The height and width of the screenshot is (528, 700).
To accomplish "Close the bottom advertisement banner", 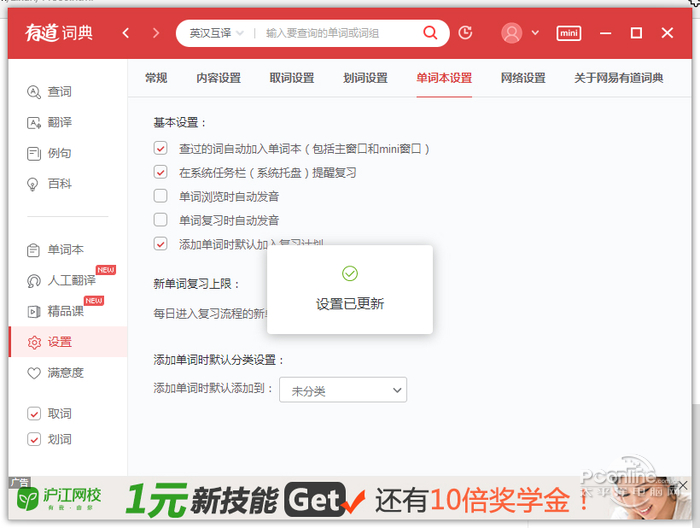I will (683, 485).
